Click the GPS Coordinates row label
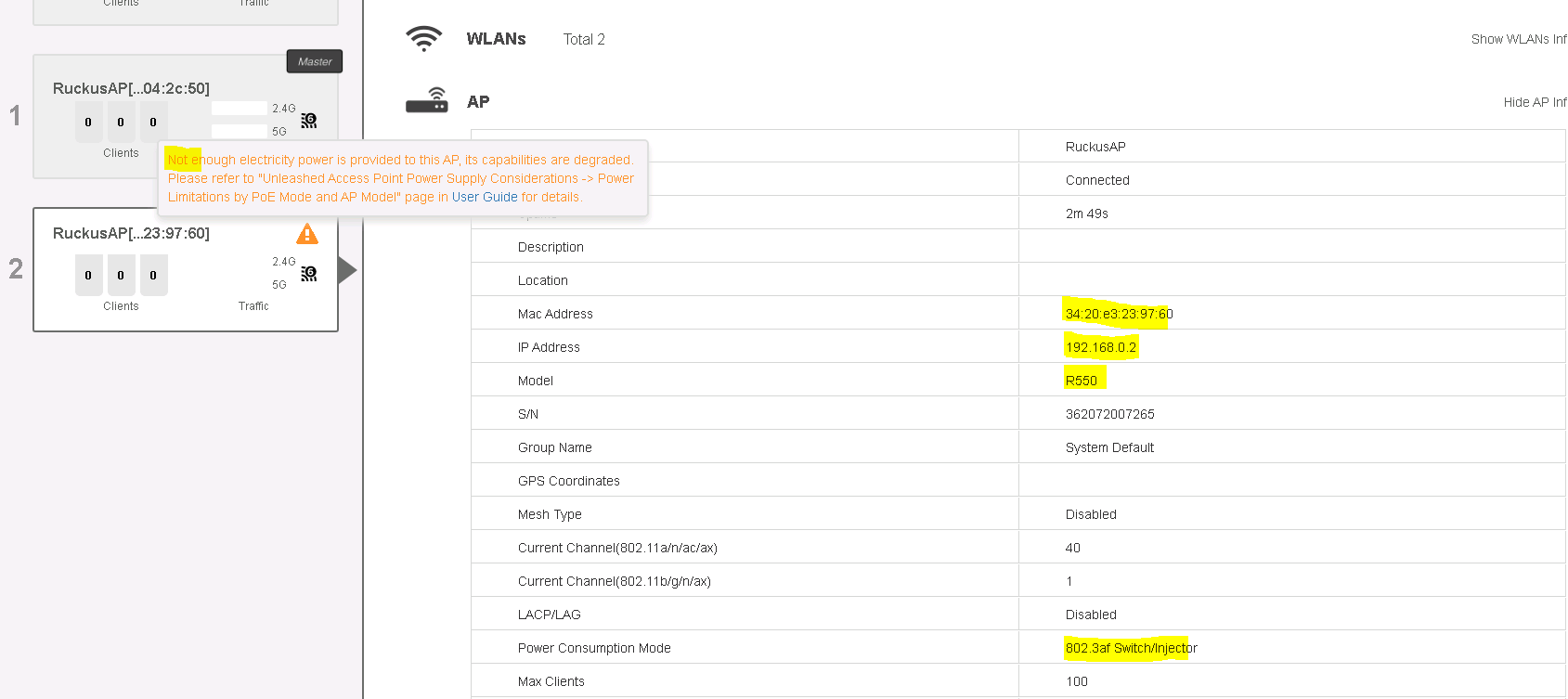1568x699 pixels. click(569, 481)
